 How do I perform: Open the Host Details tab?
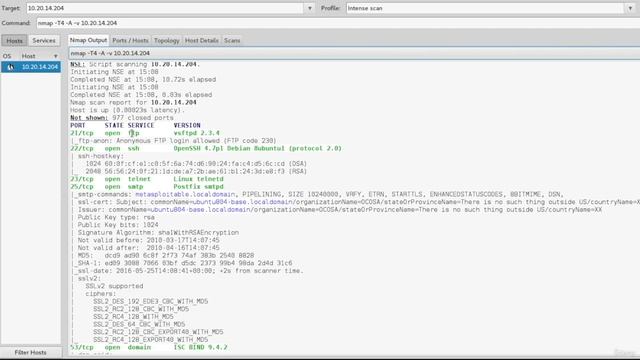click(202, 40)
